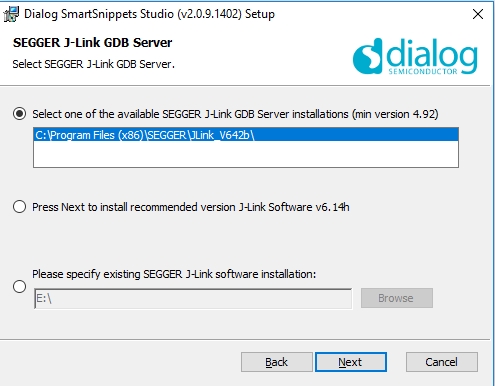Click the empty area of the installations listbox
The height and width of the screenshot is (386, 495).
(246, 154)
